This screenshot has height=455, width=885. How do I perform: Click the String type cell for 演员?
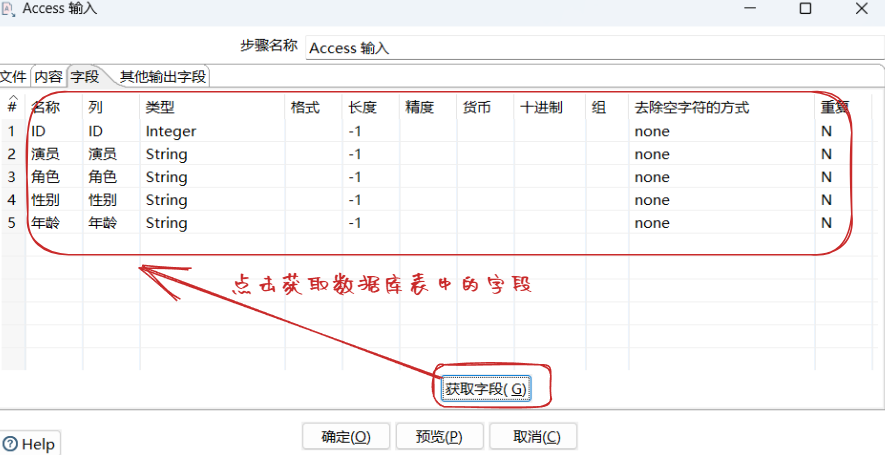click(x=212, y=154)
